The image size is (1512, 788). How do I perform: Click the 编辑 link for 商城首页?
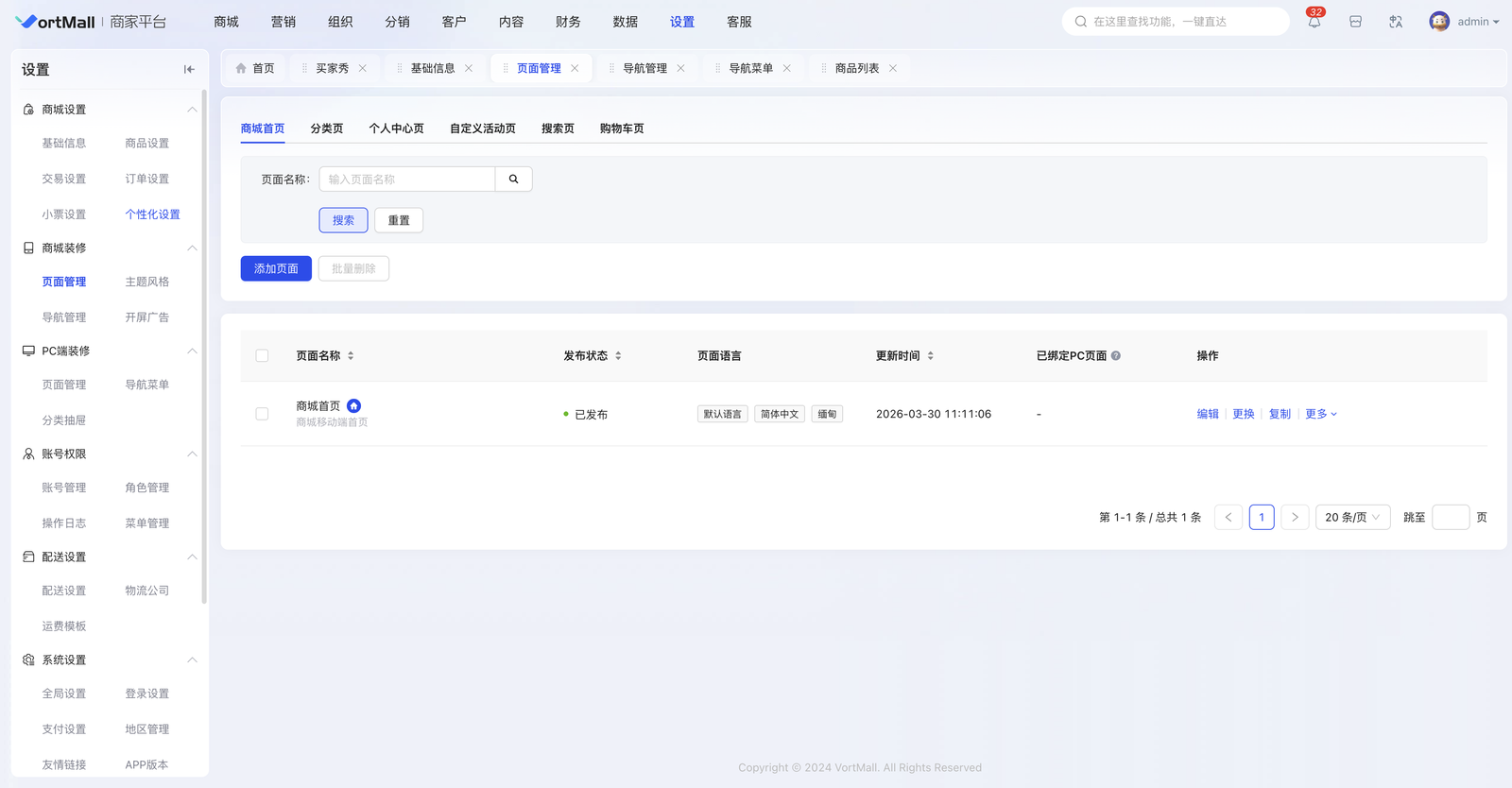point(1208,414)
